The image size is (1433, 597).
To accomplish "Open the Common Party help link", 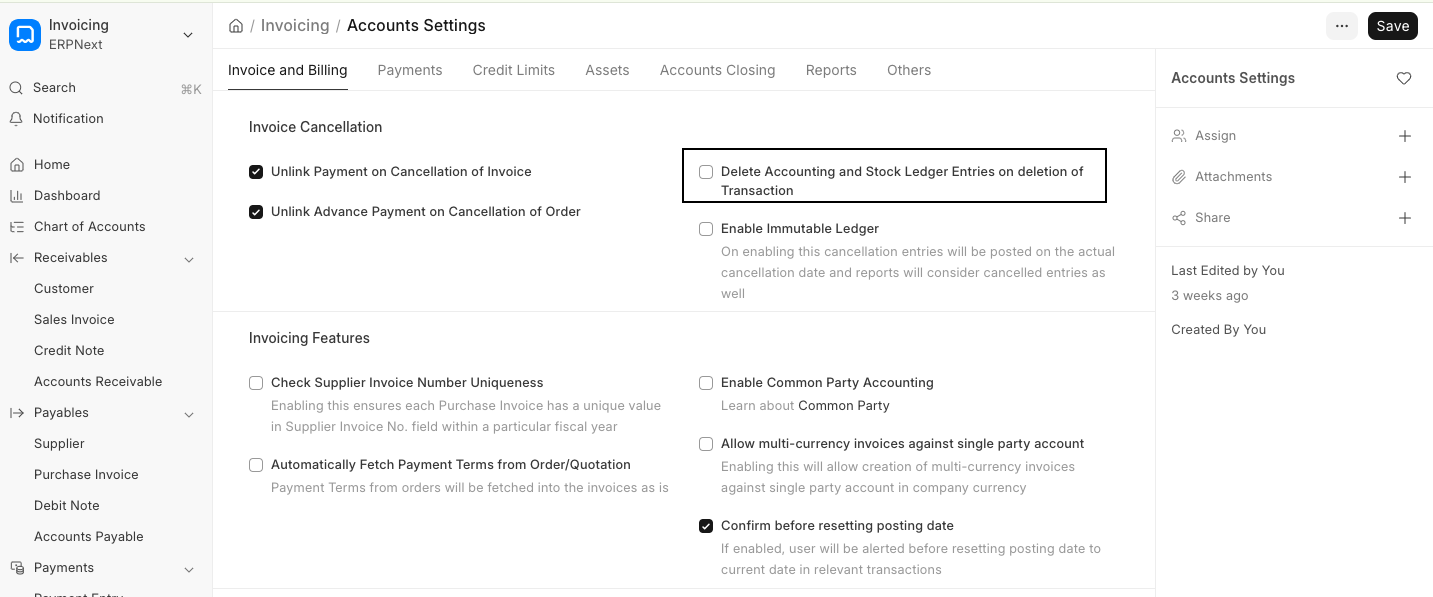I will coord(843,406).
